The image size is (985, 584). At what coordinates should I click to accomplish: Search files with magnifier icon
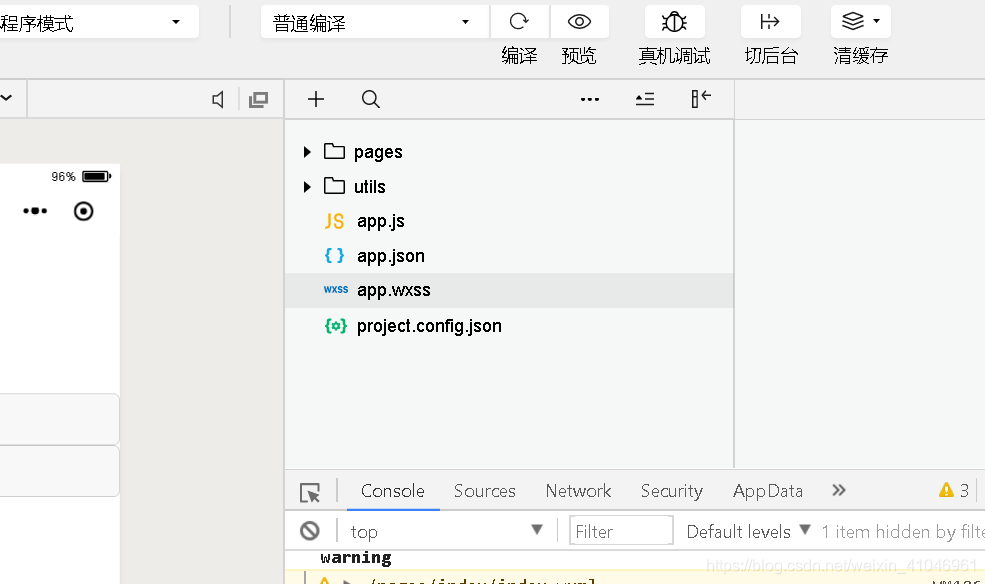pyautogui.click(x=371, y=99)
